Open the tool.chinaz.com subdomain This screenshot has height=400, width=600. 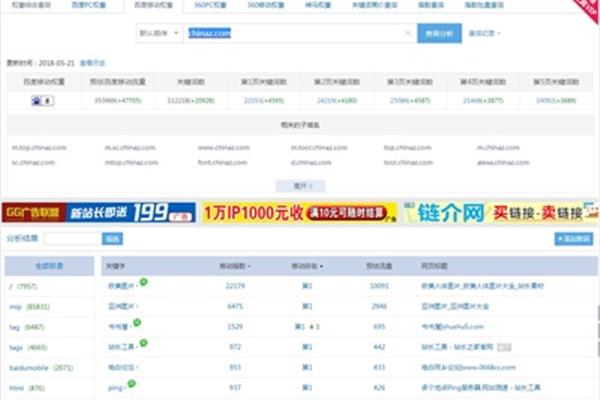[x=408, y=163]
